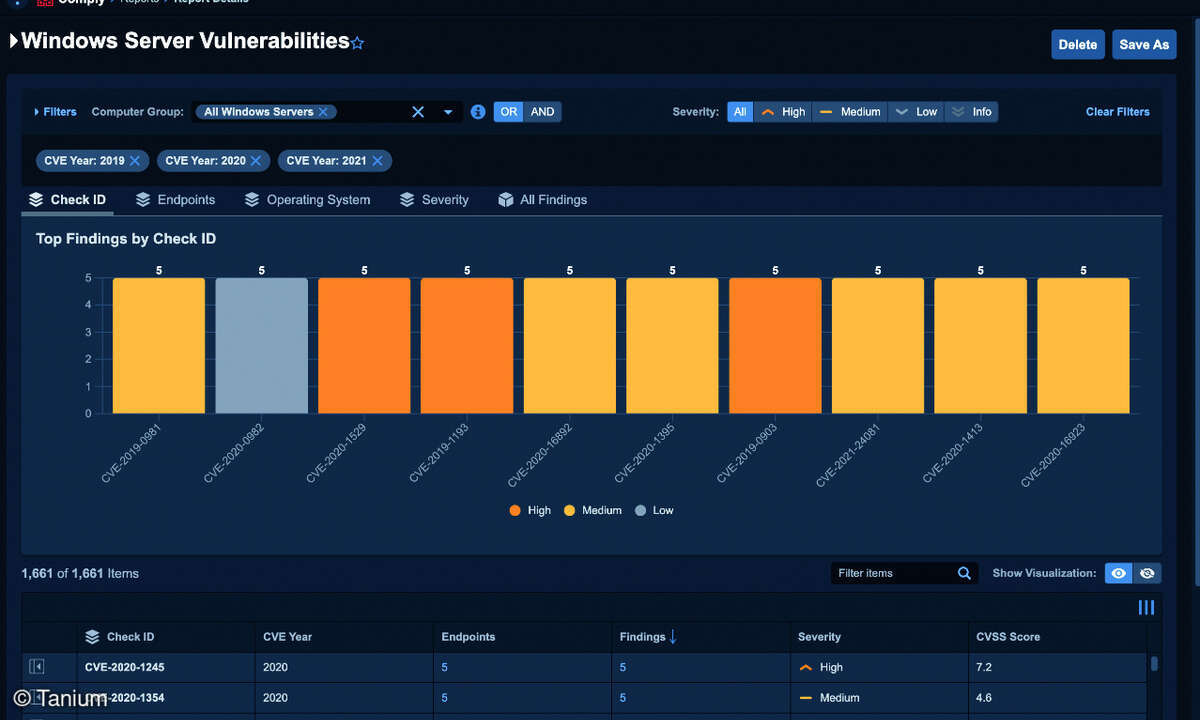Viewport: 1200px width, 720px height.
Task: Open the column chooser icon
Action: (x=1146, y=607)
